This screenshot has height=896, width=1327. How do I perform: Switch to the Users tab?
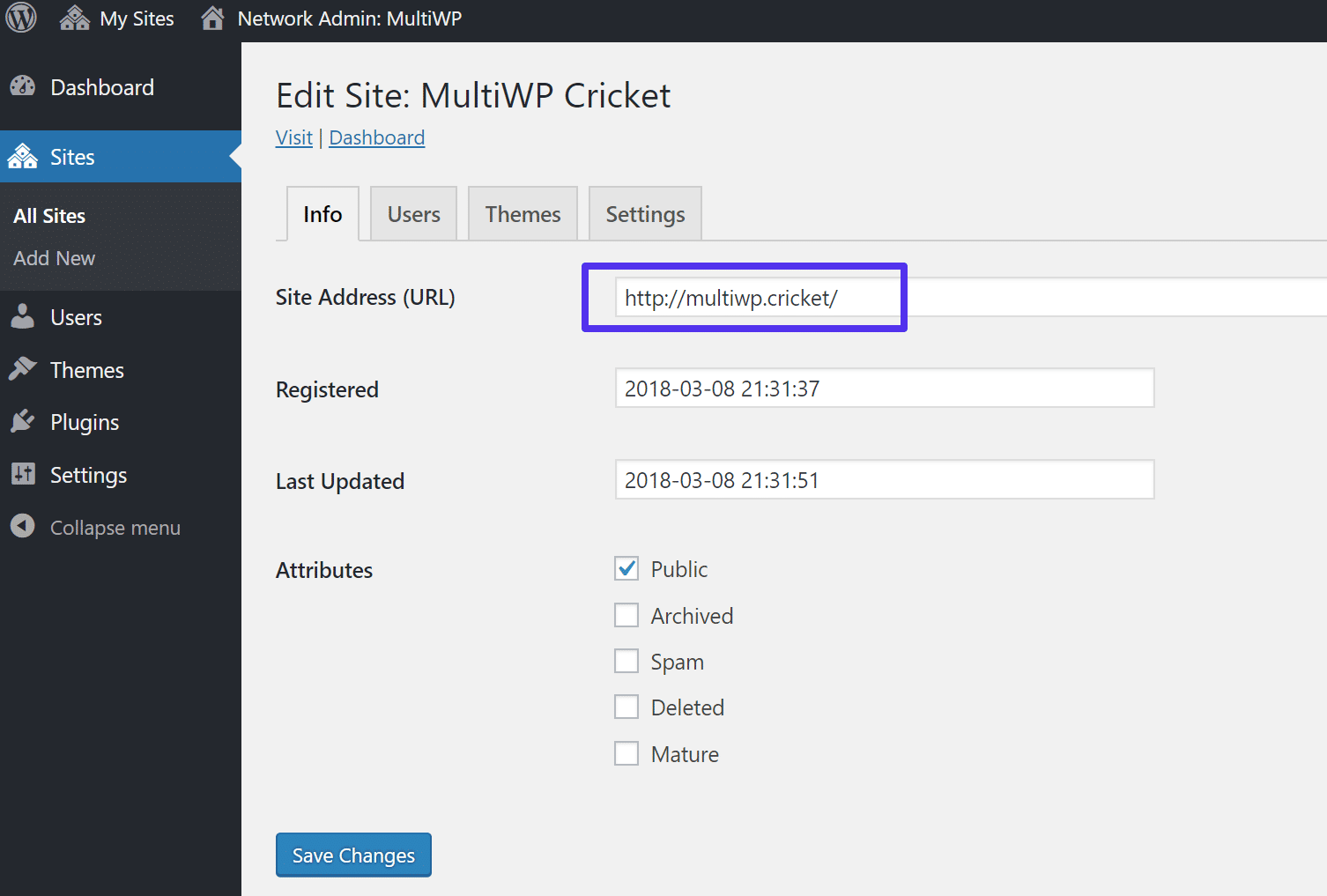[x=413, y=214]
